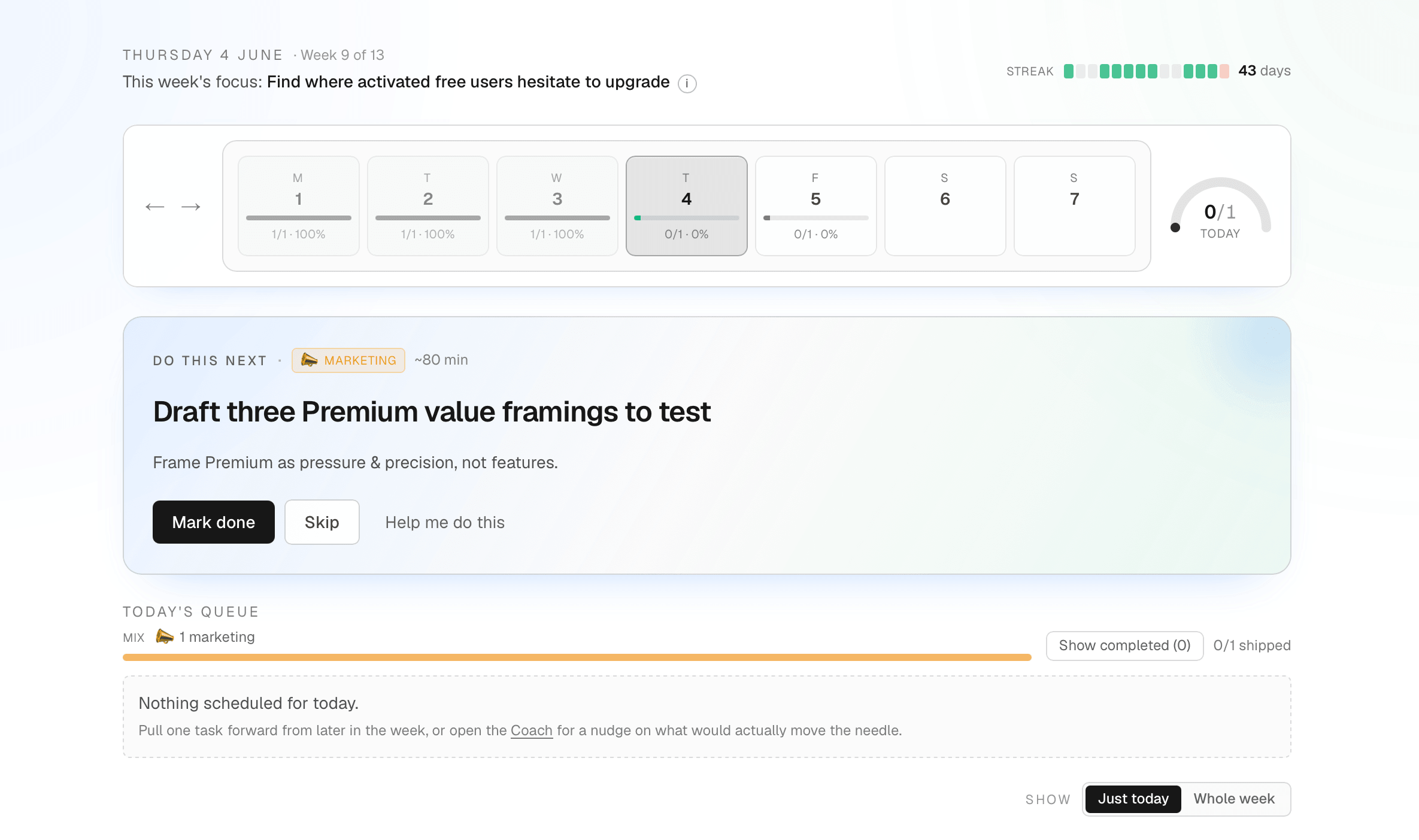
Task: Click the megaphone icon next to 1 marketing
Action: click(165, 636)
